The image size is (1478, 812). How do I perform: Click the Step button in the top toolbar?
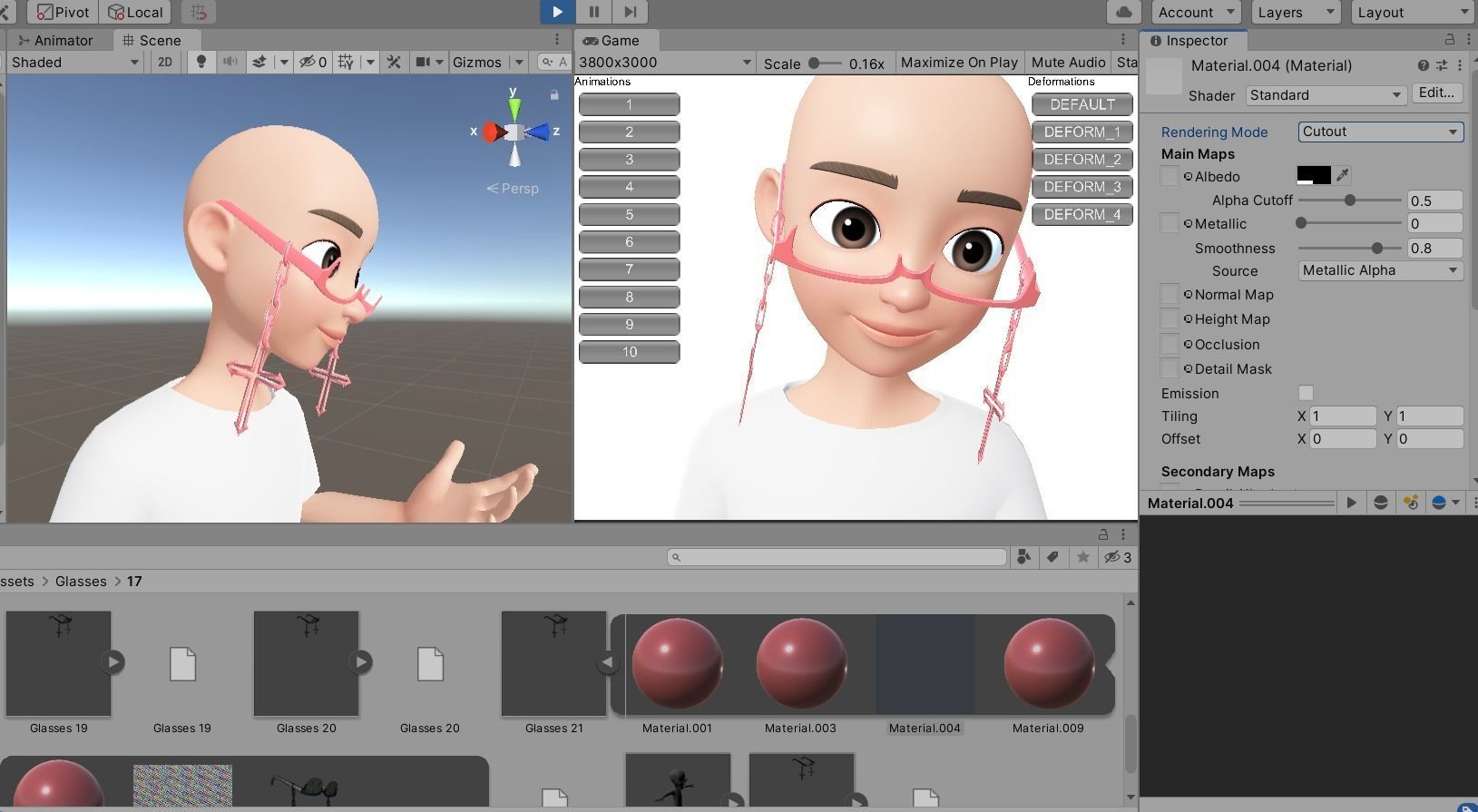[630, 12]
